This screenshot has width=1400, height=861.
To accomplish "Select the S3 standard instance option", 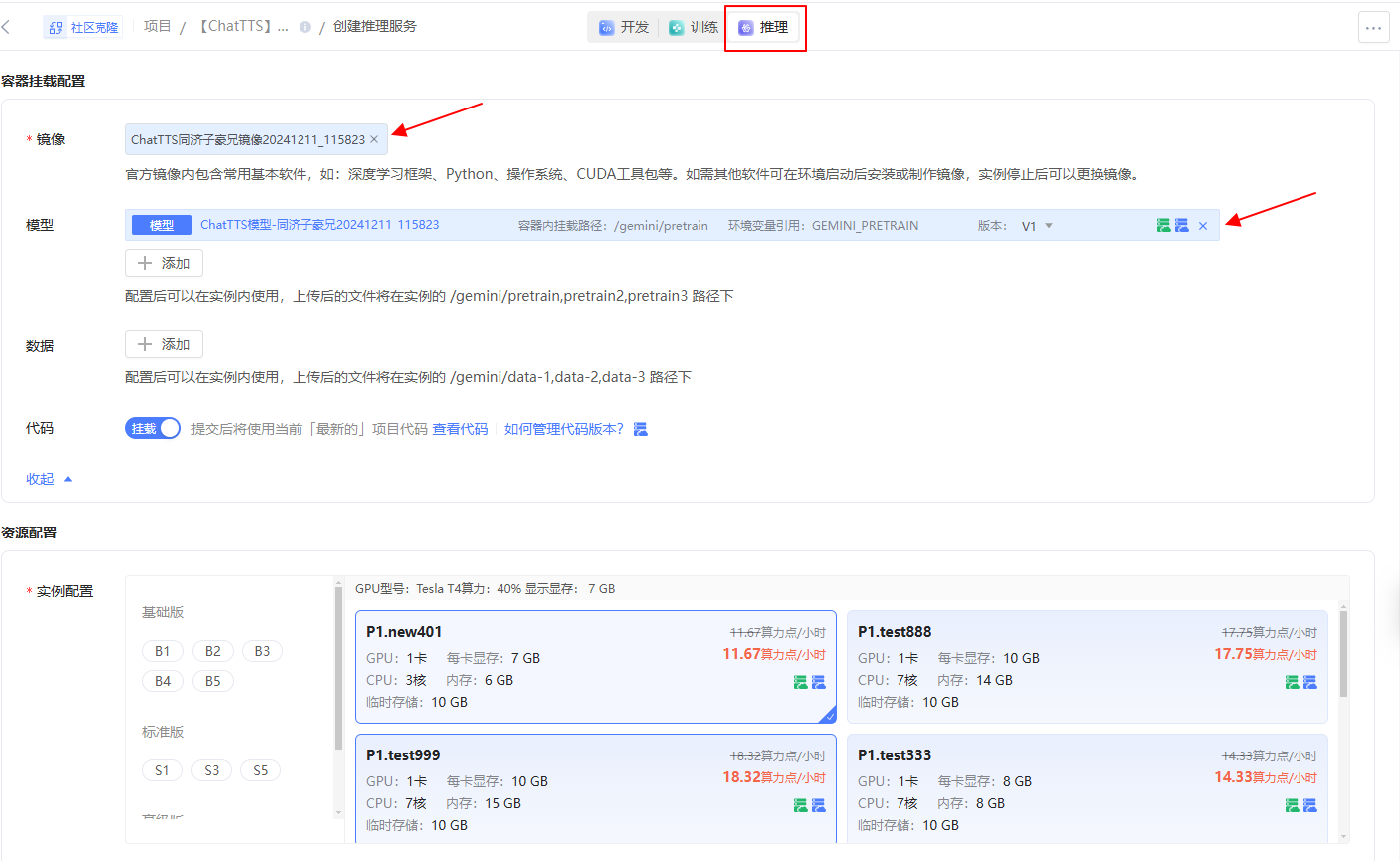I will pos(211,770).
